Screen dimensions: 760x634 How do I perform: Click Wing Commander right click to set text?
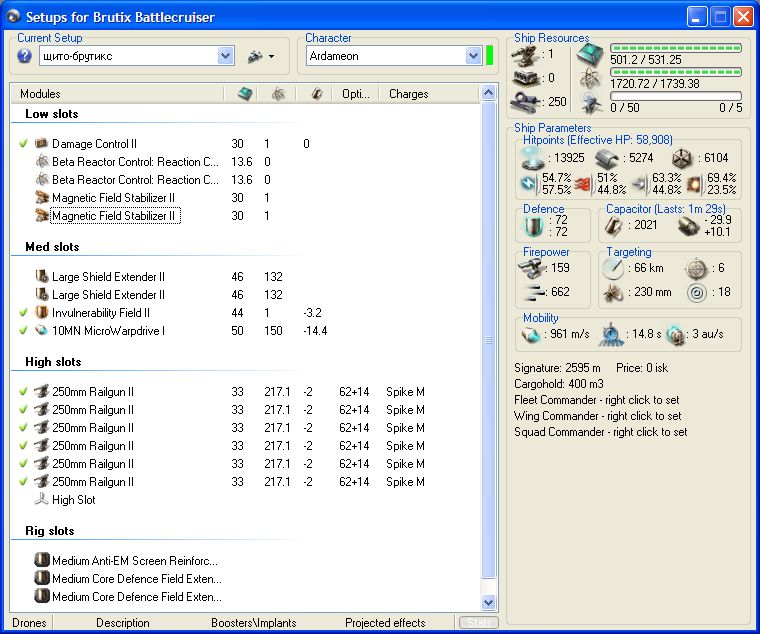tap(597, 416)
